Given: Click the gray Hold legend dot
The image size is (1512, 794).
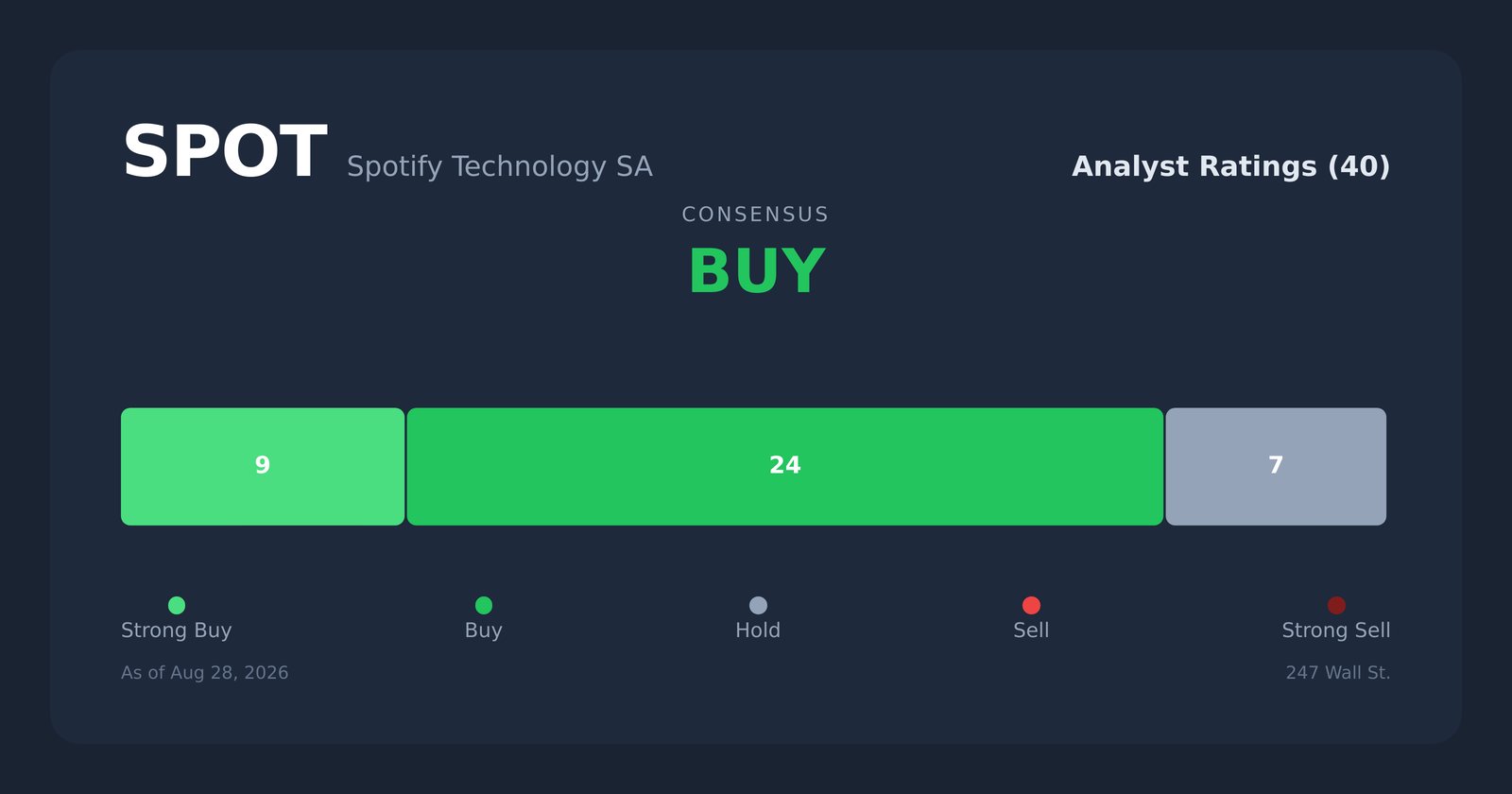Looking at the screenshot, I should coord(758,605).
